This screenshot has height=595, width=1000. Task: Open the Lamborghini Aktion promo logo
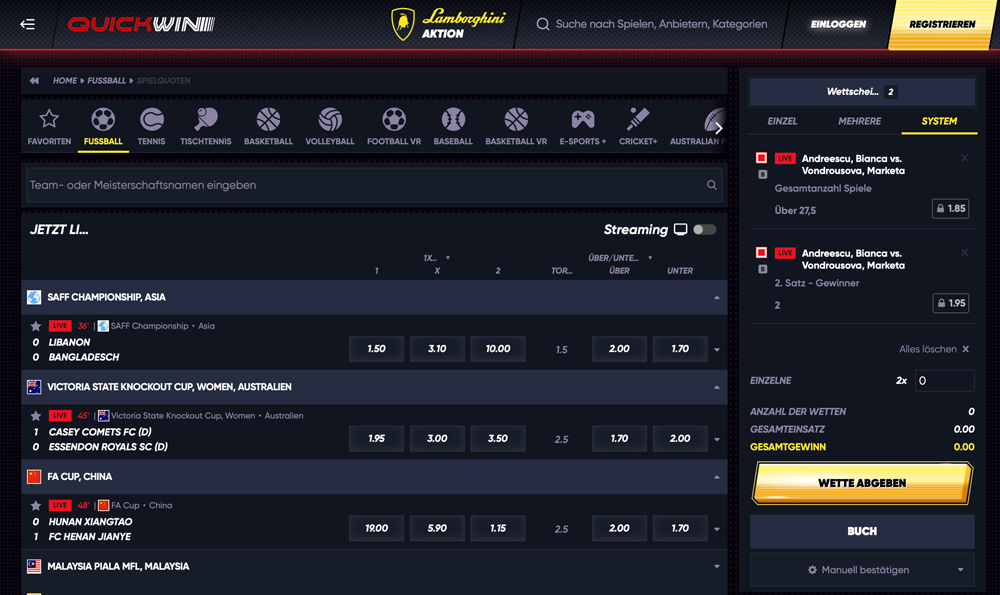coord(448,24)
